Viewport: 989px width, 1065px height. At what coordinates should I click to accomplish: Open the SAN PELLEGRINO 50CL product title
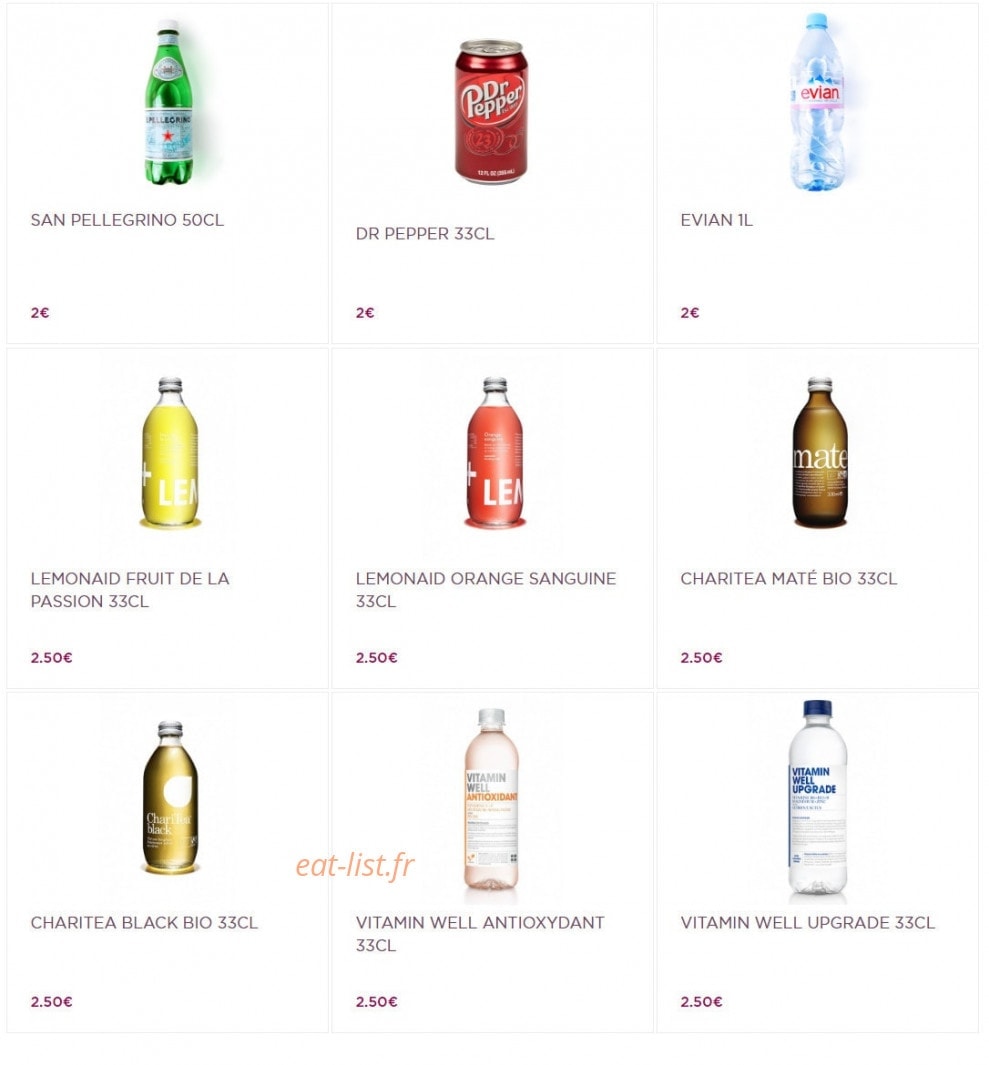(x=127, y=220)
